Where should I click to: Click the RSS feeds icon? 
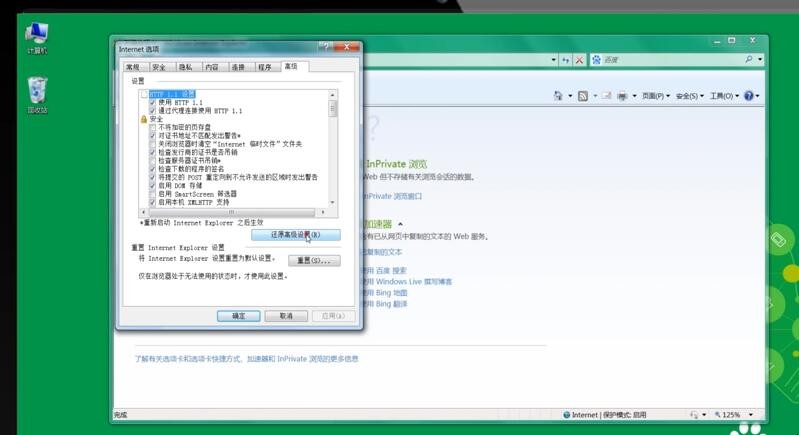(583, 96)
